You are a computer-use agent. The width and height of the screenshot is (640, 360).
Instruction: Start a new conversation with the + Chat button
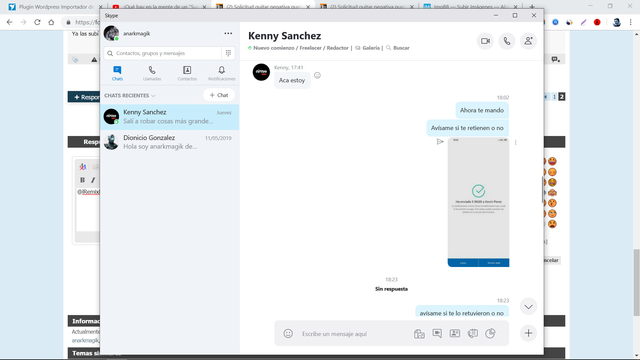coord(219,95)
